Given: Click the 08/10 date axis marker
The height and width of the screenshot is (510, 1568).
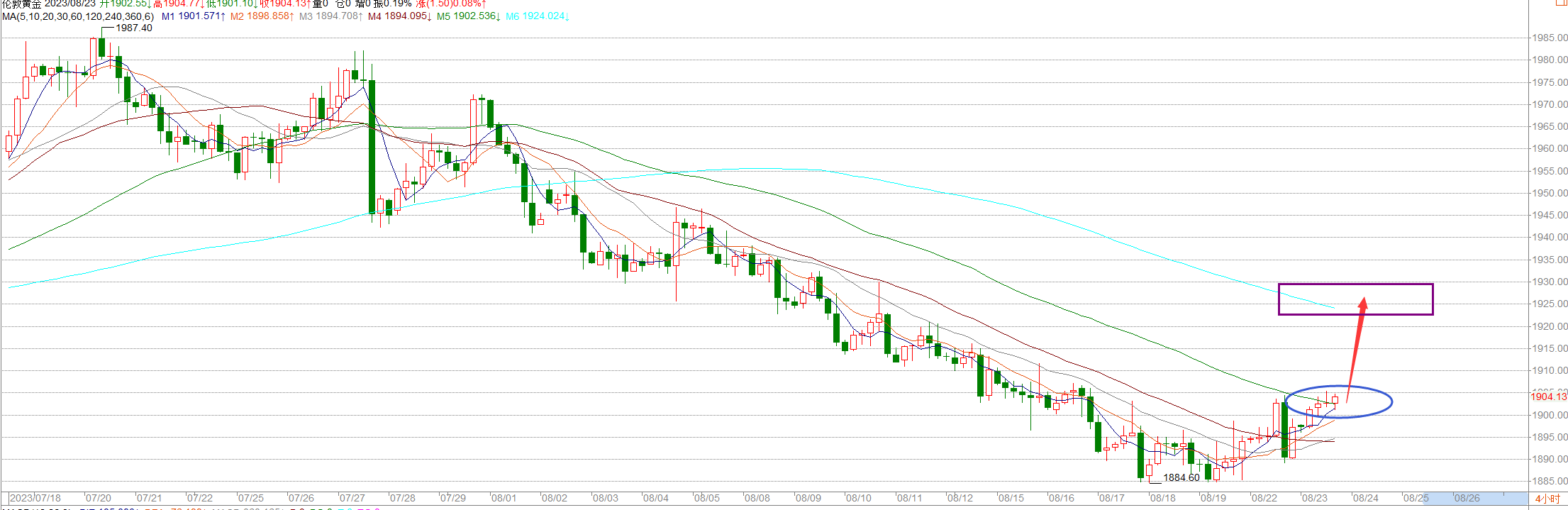Looking at the screenshot, I should point(858,498).
